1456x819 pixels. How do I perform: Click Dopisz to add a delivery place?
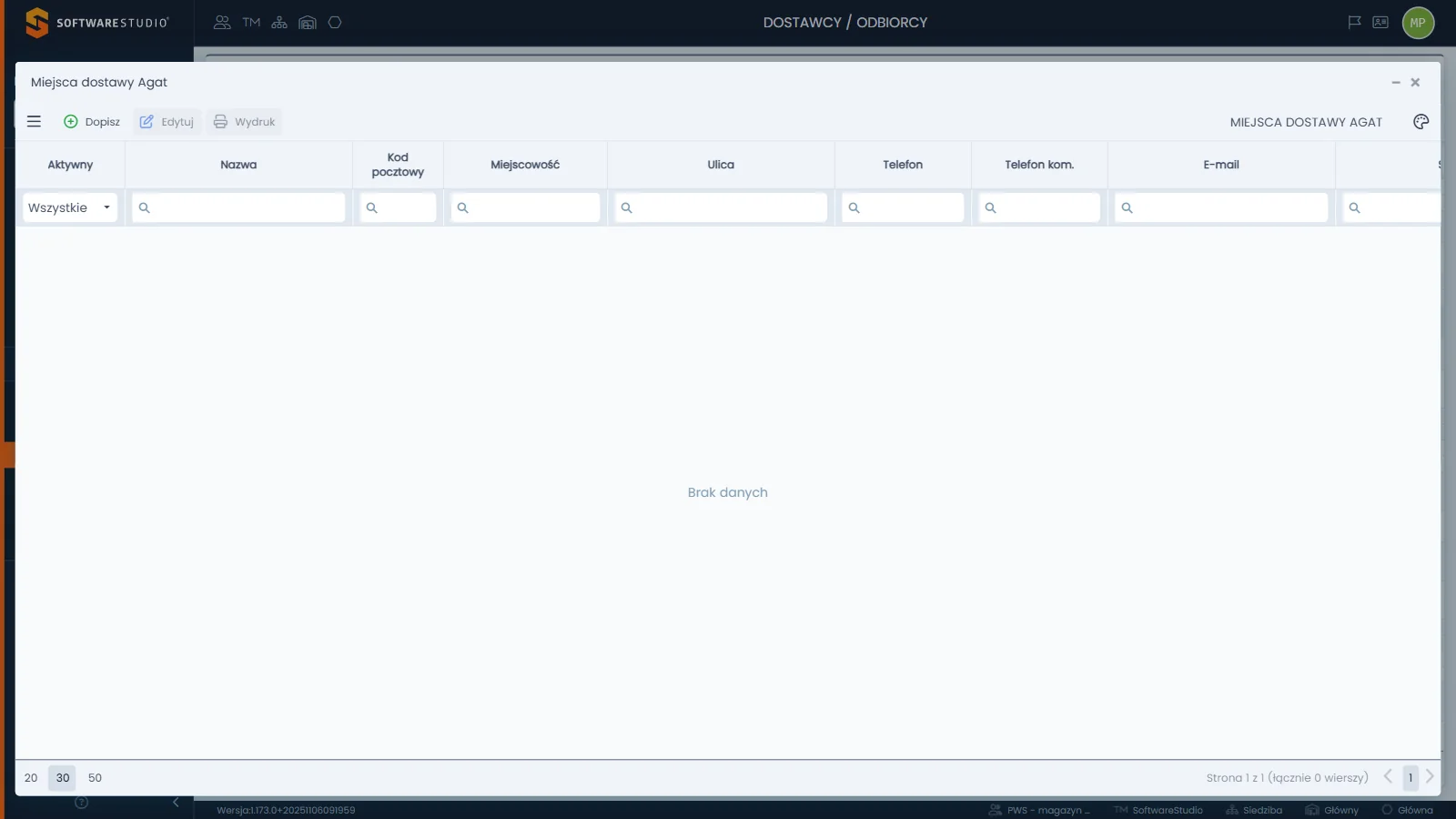click(x=92, y=122)
